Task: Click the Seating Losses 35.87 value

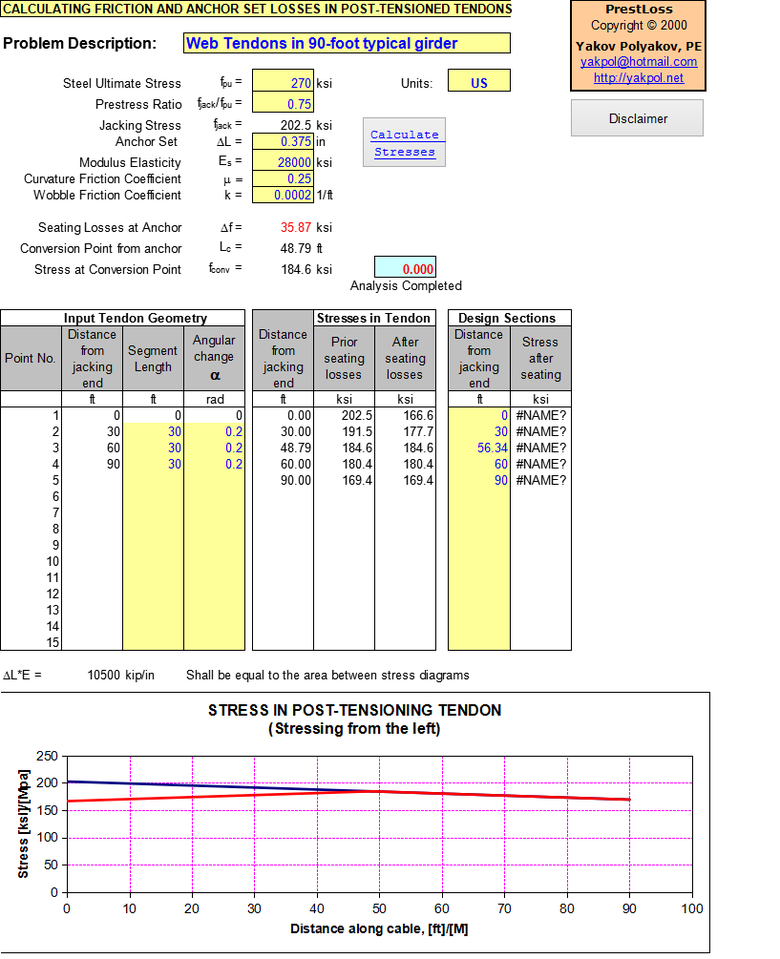Action: (x=296, y=228)
